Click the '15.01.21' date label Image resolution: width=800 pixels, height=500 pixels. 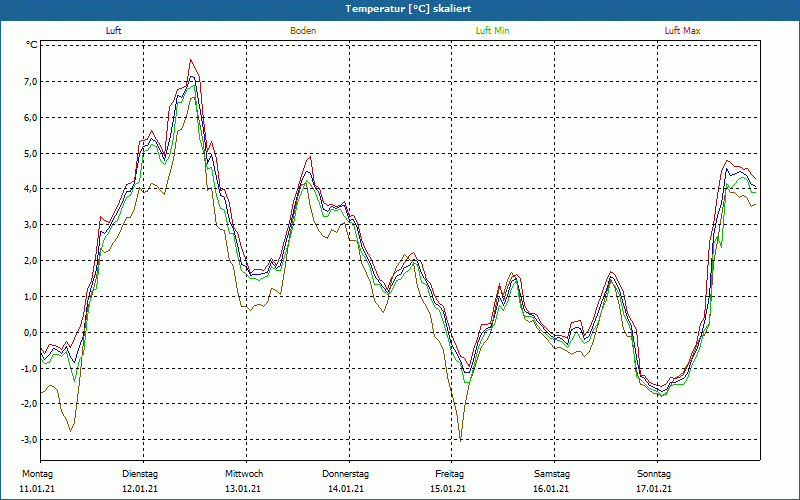448,489
